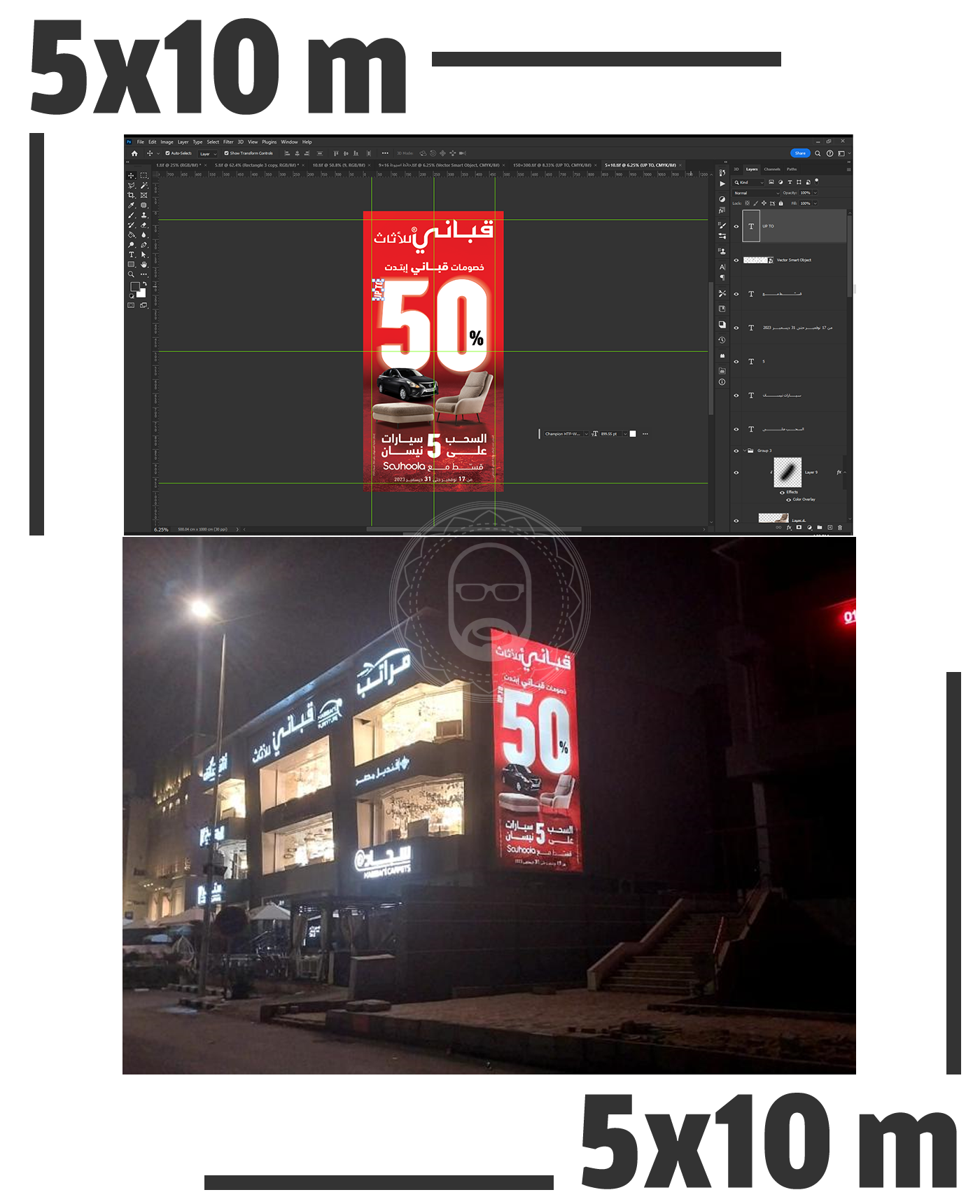
Task: Select the Clone Stamp tool
Action: (143, 215)
